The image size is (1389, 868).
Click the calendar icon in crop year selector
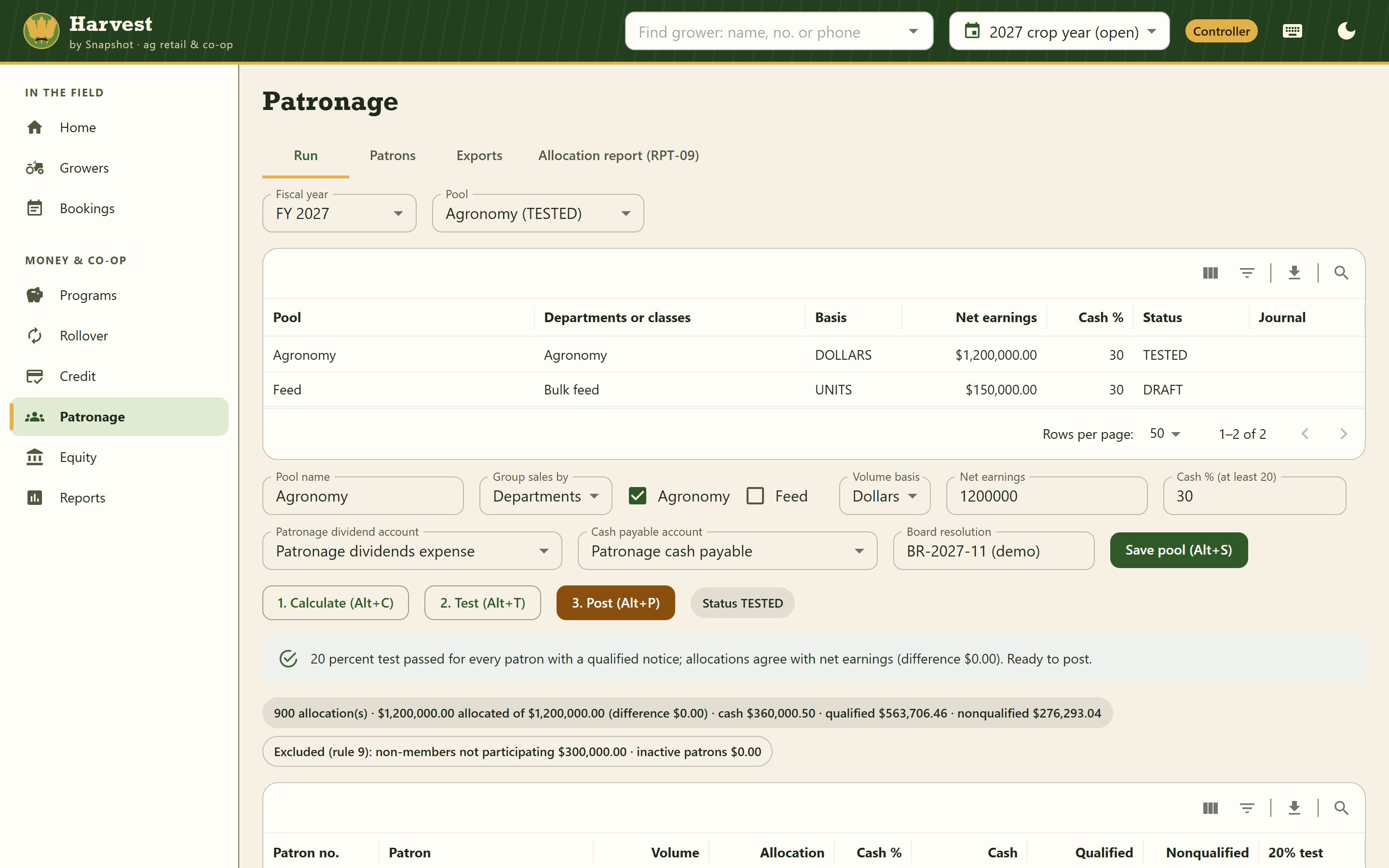(972, 31)
